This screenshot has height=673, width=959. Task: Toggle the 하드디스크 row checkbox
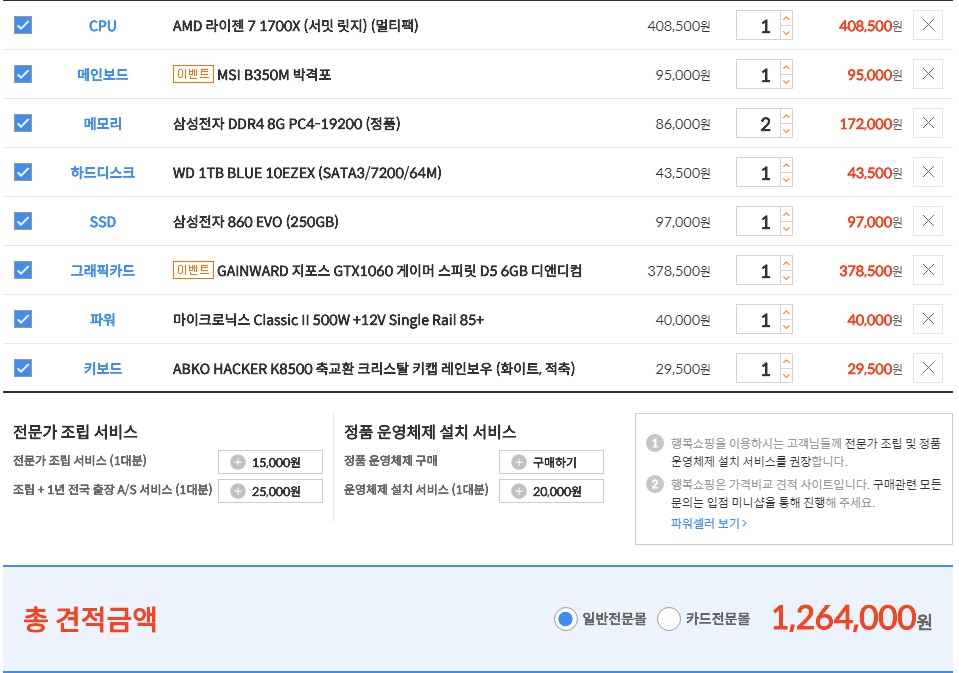coord(23,172)
